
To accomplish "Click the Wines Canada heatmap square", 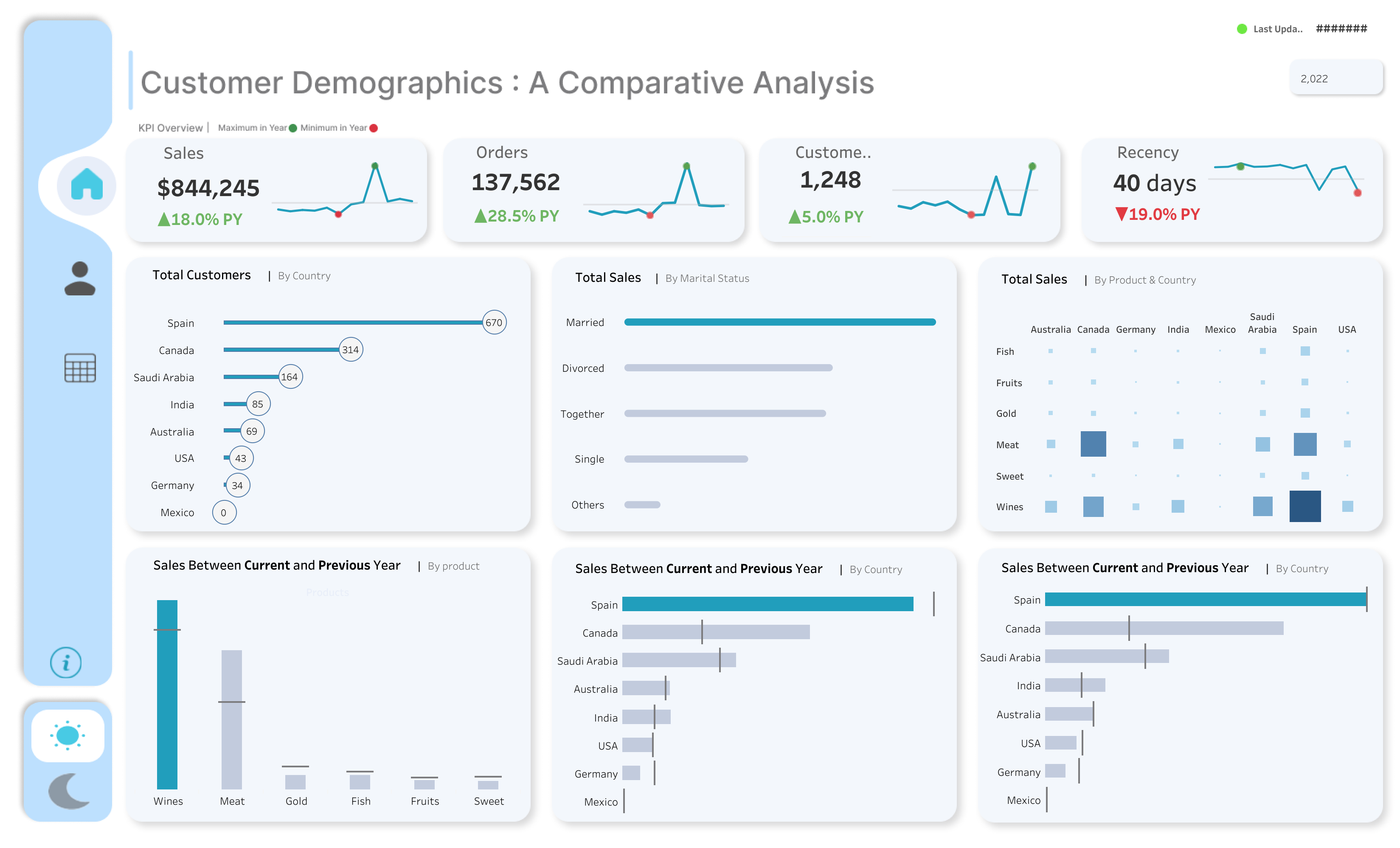I will click(x=1093, y=506).
